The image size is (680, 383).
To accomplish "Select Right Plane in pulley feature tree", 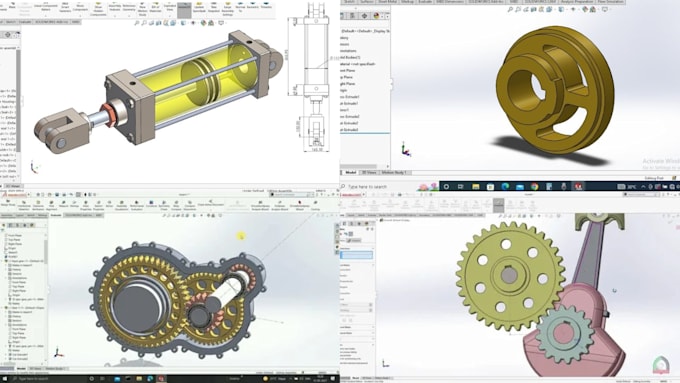I will pyautogui.click(x=348, y=84).
